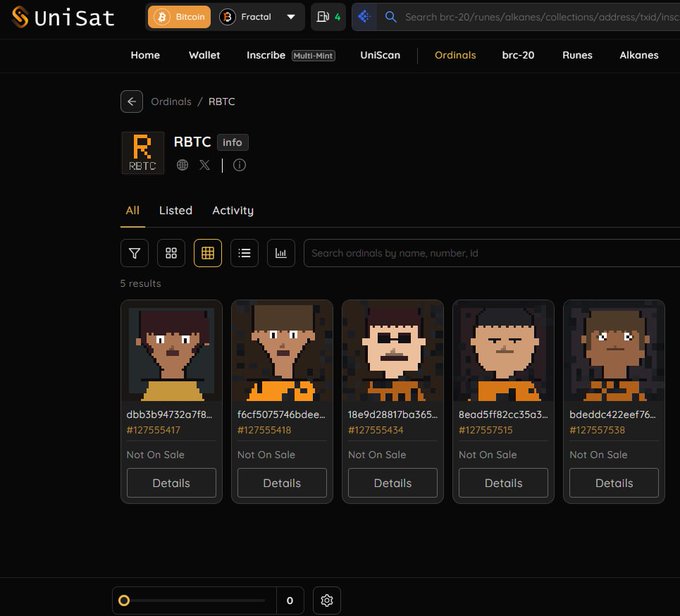Screen dimensions: 680x616
Task: Open the Alkanes nav item
Action: pos(638,55)
